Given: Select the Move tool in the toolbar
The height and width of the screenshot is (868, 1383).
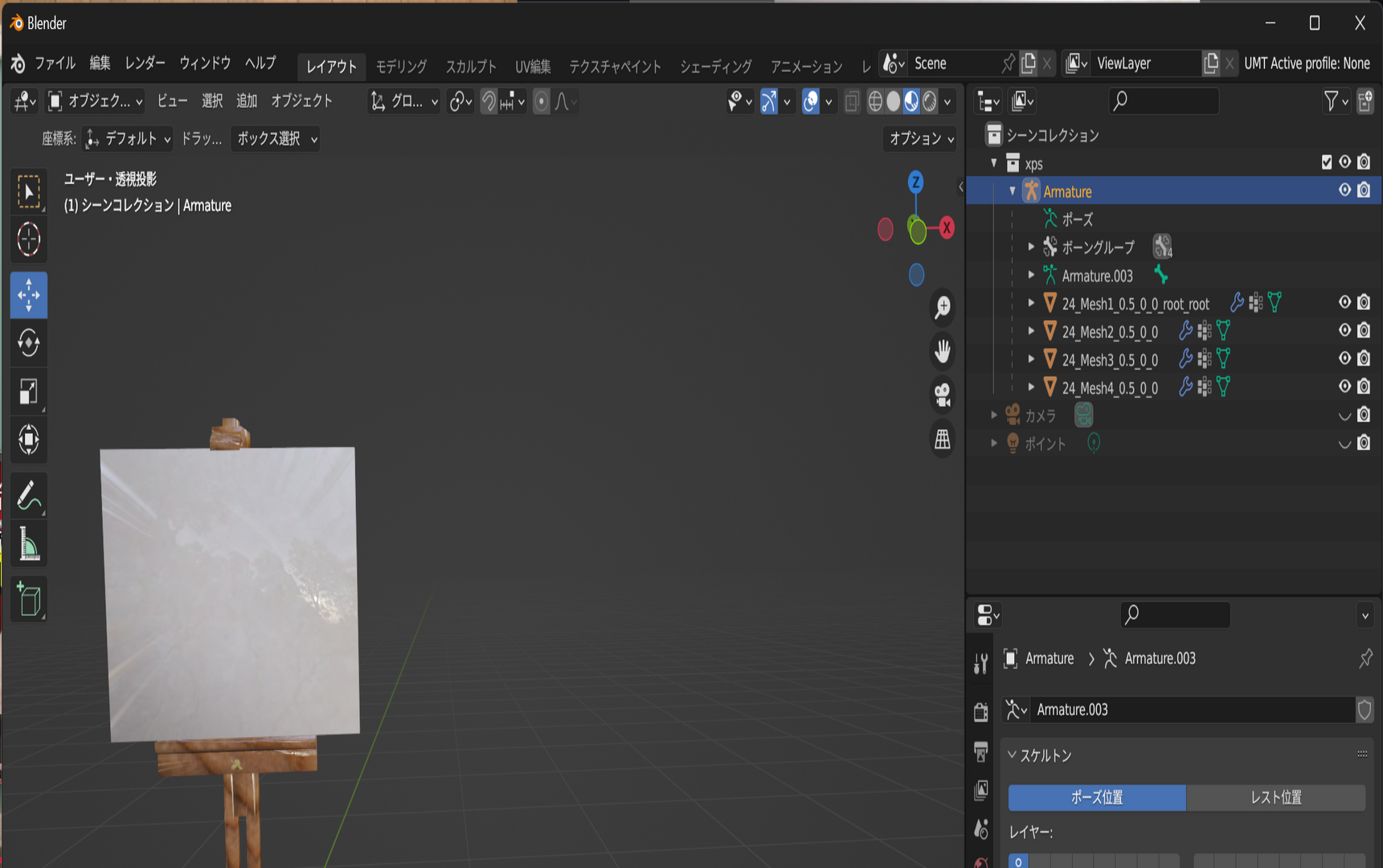Looking at the screenshot, I should coord(29,295).
